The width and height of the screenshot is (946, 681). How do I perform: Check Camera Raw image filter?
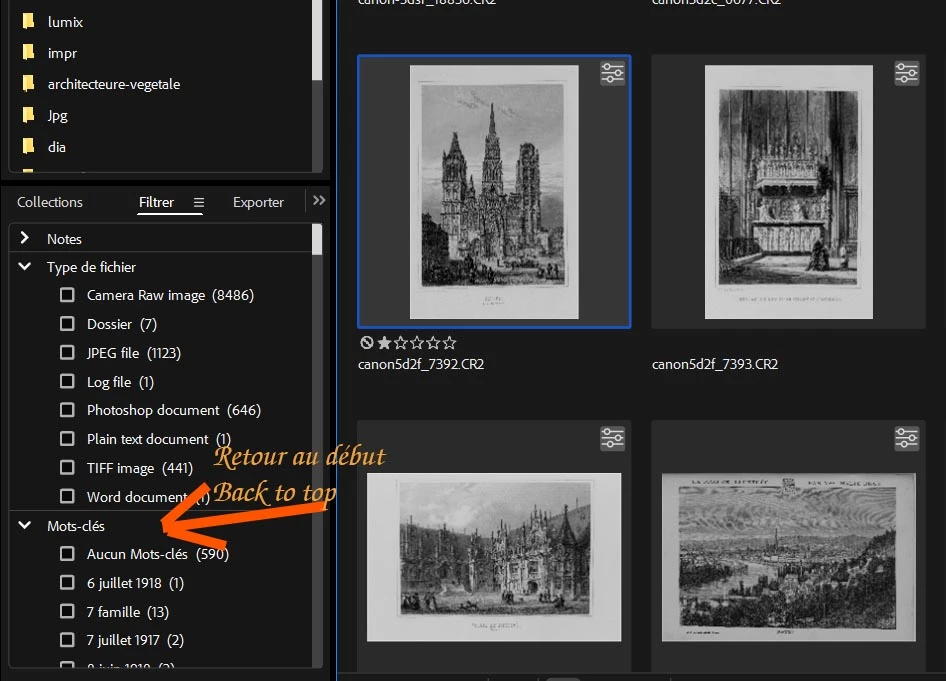click(x=67, y=295)
